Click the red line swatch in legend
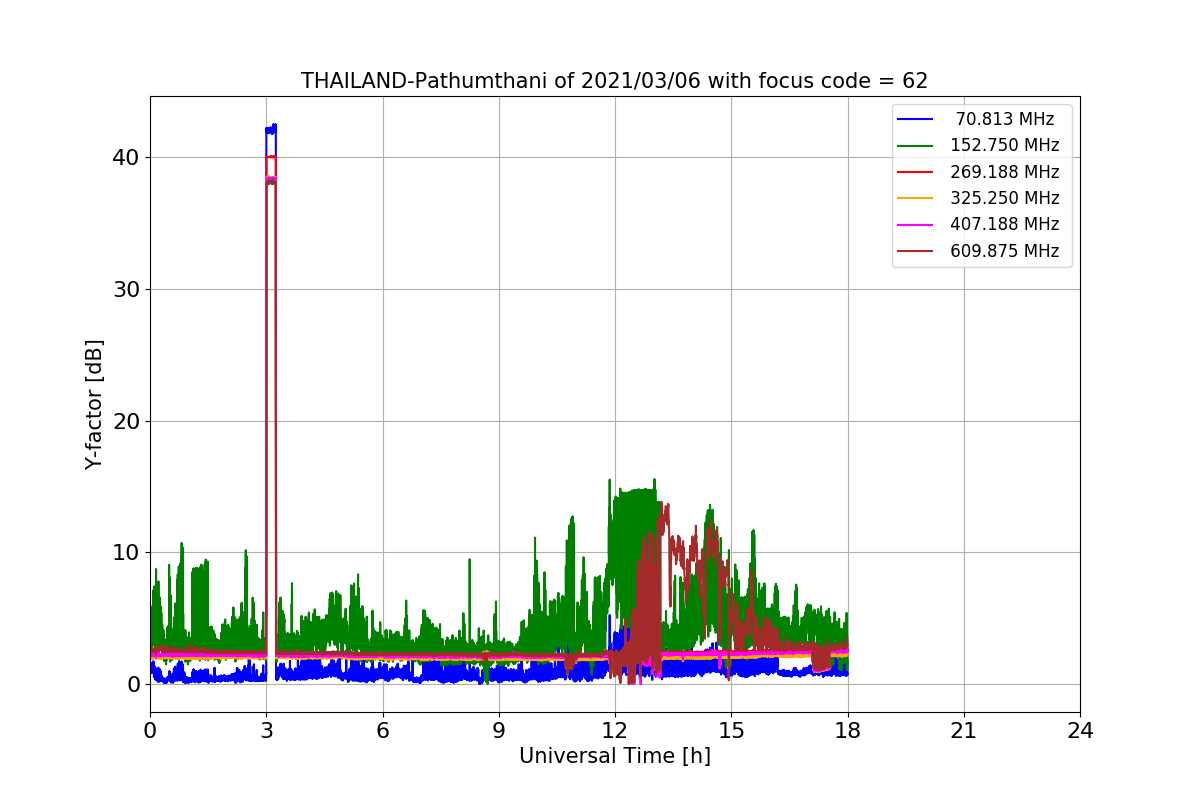 916,172
